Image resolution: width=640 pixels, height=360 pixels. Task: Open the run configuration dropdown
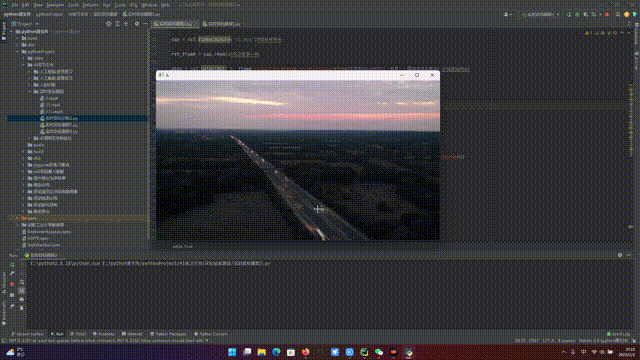point(540,15)
